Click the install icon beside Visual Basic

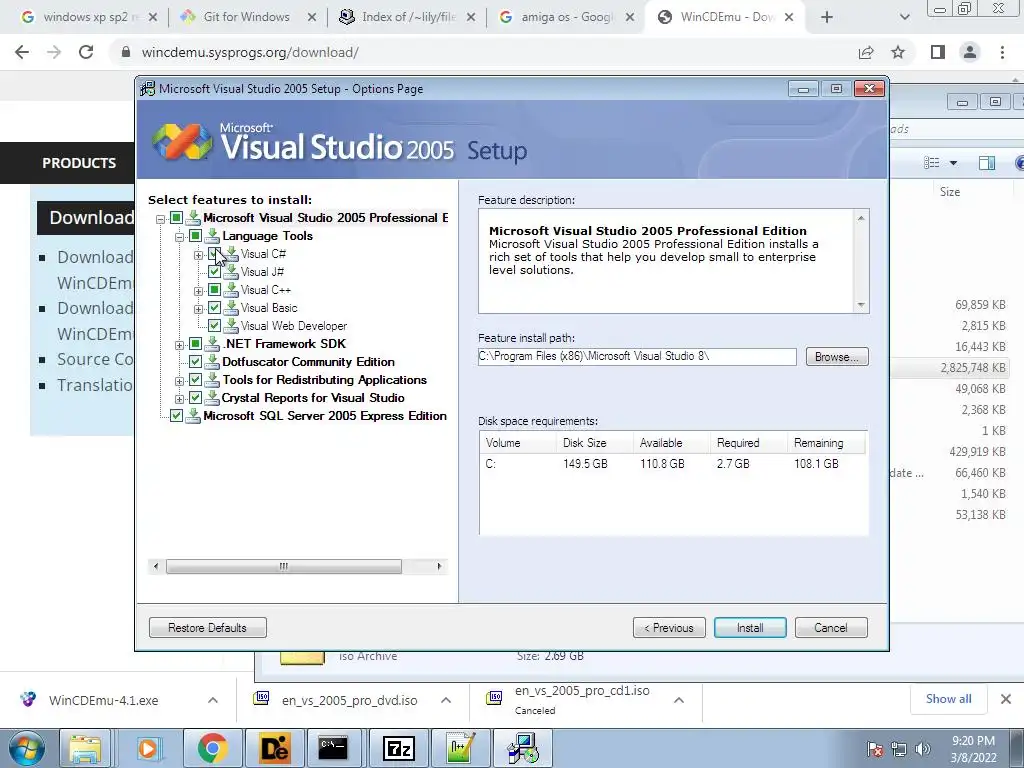point(231,308)
